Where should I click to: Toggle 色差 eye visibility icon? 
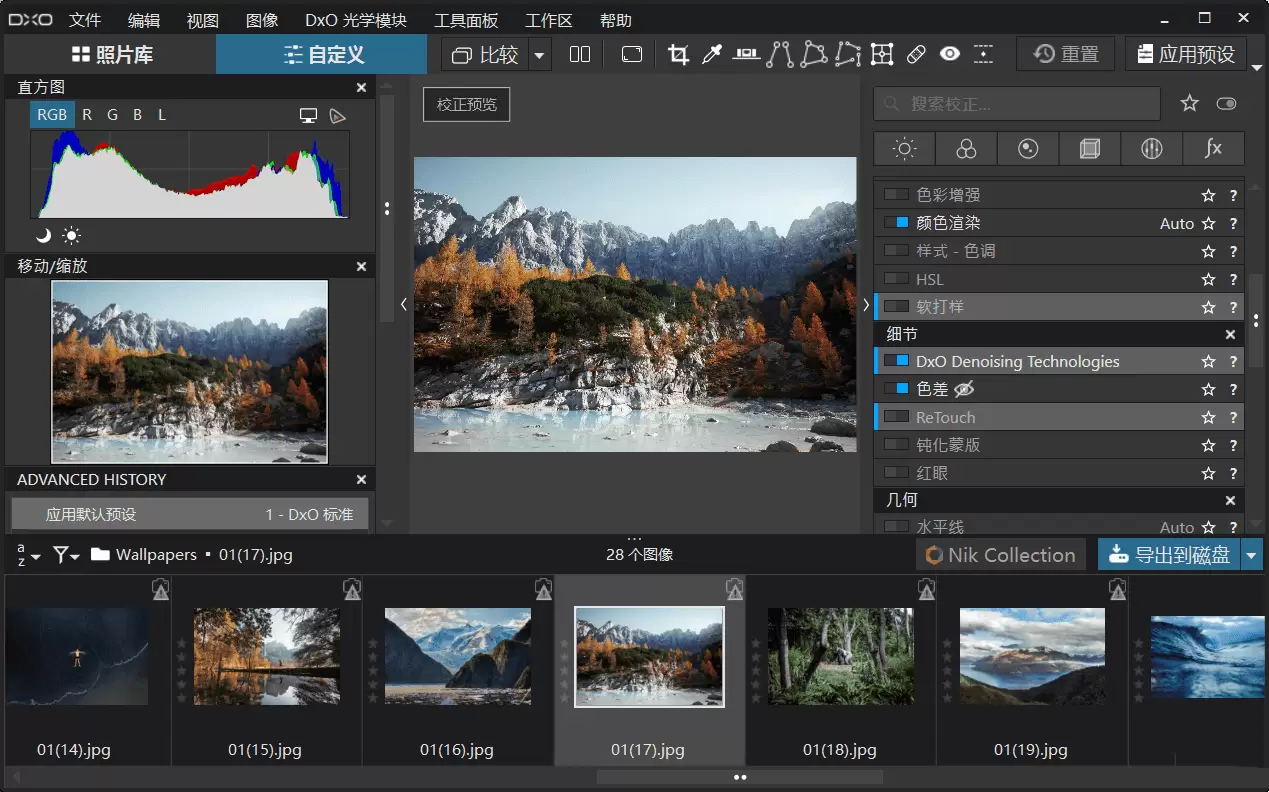click(x=964, y=389)
